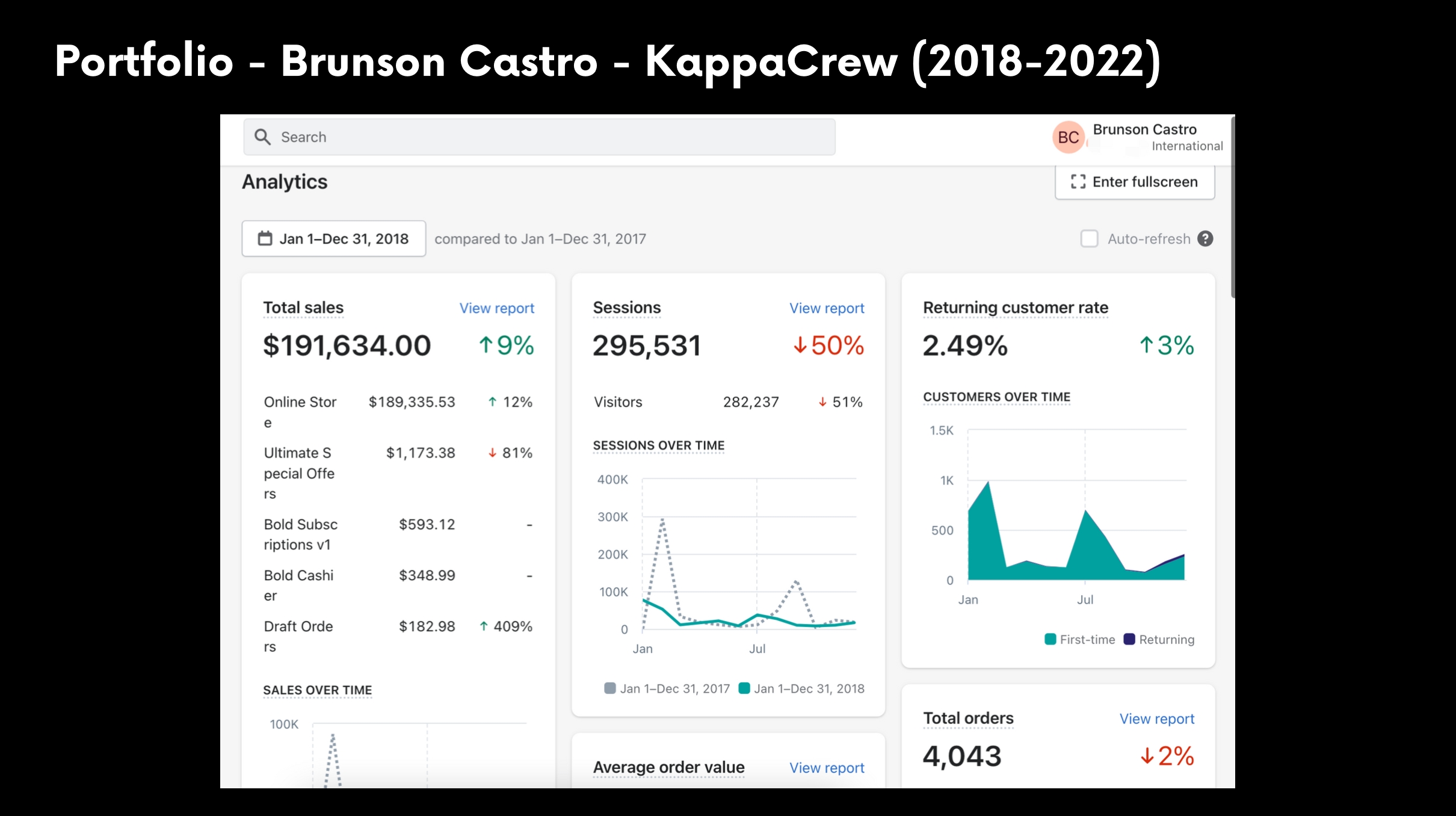
Task: Click the Analytics page heading
Action: click(x=285, y=182)
